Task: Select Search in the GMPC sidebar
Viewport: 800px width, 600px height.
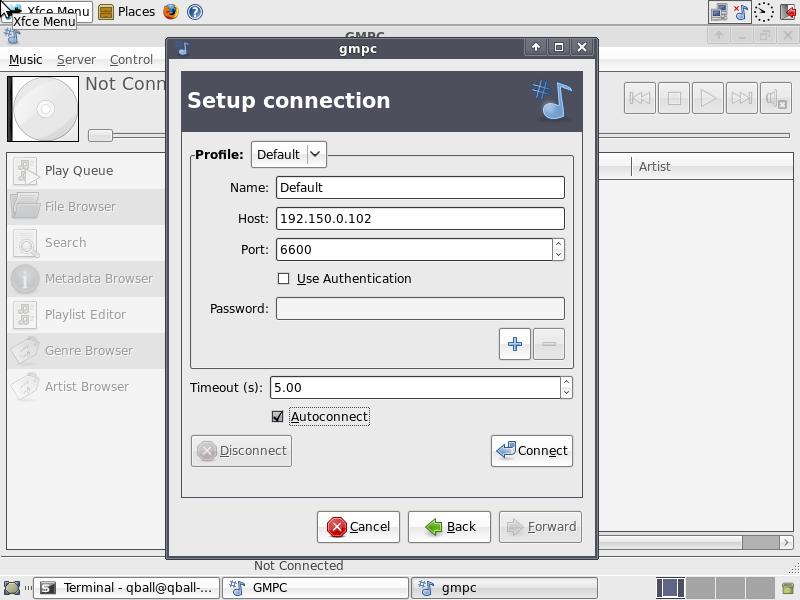Action: (86, 242)
